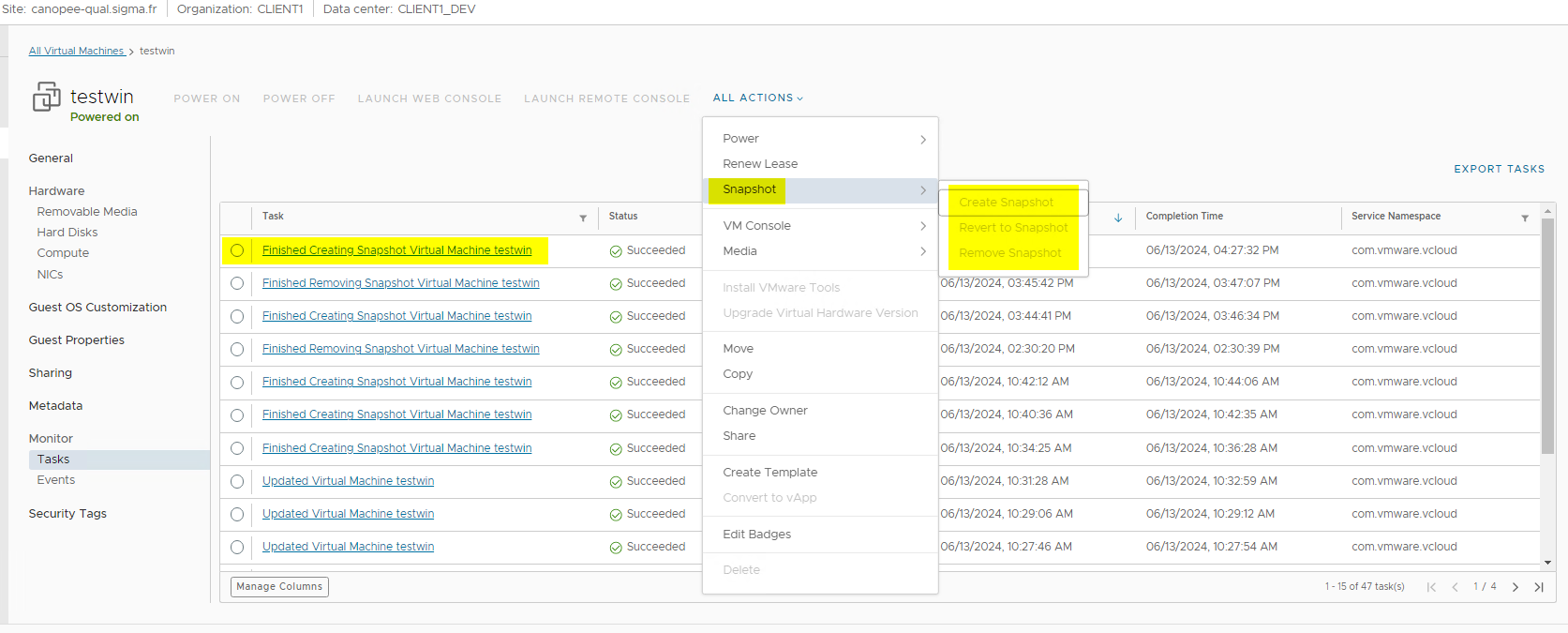Select radio for 10:42:12 AM Creating Snapshot task
The image size is (1568, 633).
tap(237, 383)
